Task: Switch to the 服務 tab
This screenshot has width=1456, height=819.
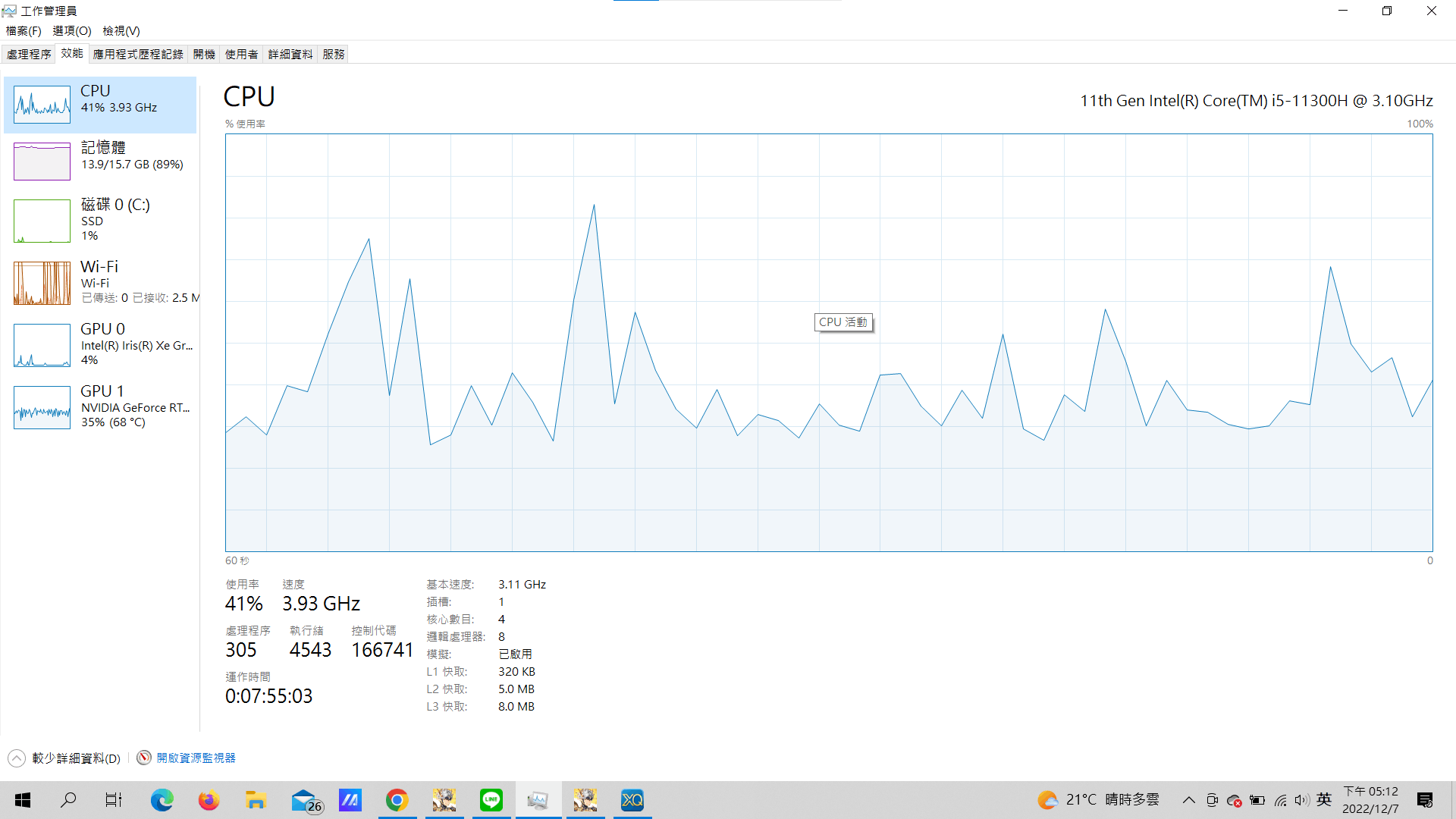Action: pyautogui.click(x=334, y=55)
